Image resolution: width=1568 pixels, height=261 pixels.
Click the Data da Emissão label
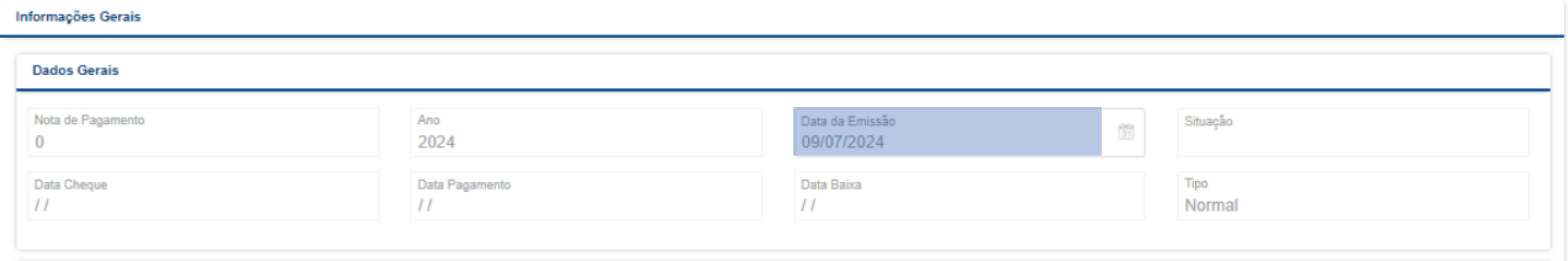[x=848, y=121]
